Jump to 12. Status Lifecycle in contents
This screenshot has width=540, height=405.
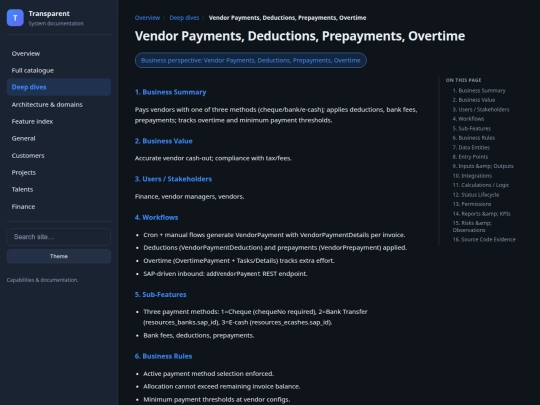pyautogui.click(x=476, y=195)
